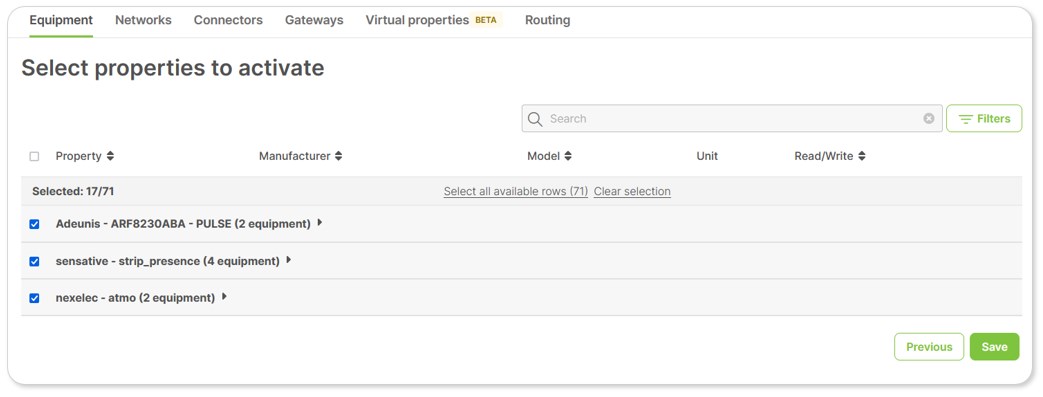The width and height of the screenshot is (1043, 397).
Task: Sort by Property column arrows
Action: [110, 156]
